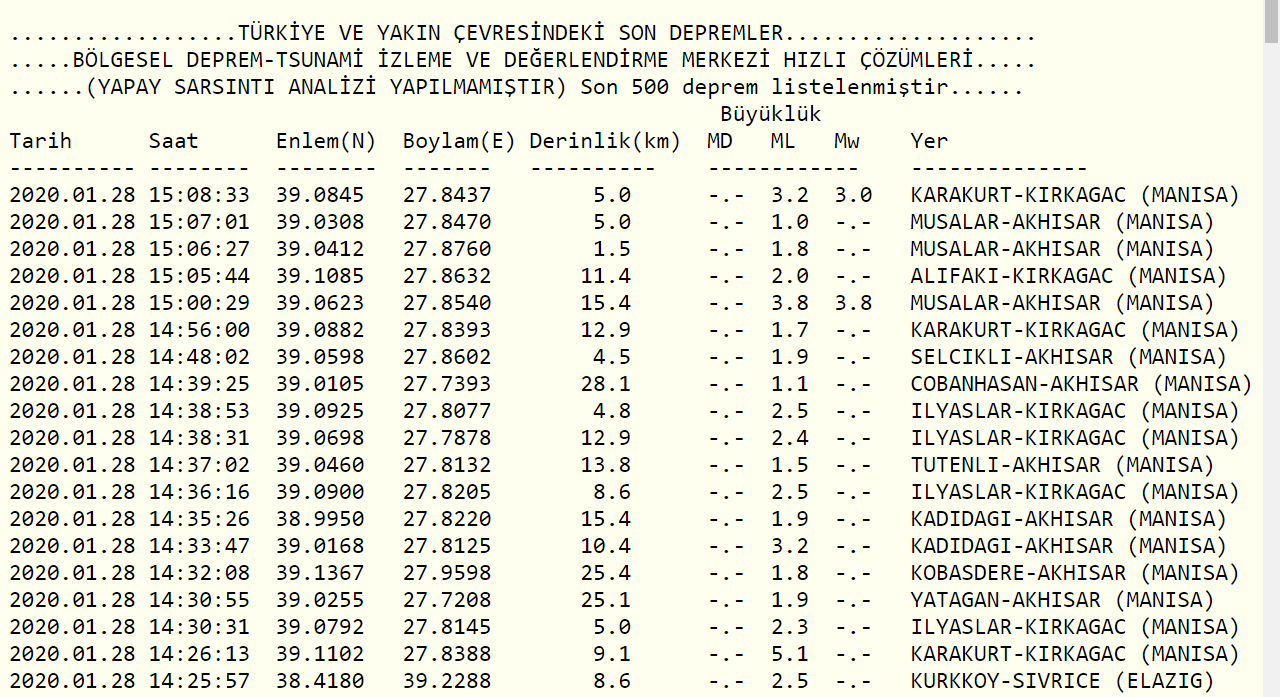Click the Mw column header

pyautogui.click(x=846, y=141)
